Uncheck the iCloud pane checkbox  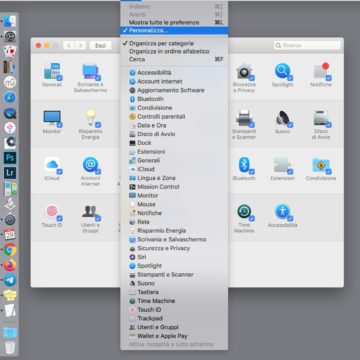pos(60,172)
